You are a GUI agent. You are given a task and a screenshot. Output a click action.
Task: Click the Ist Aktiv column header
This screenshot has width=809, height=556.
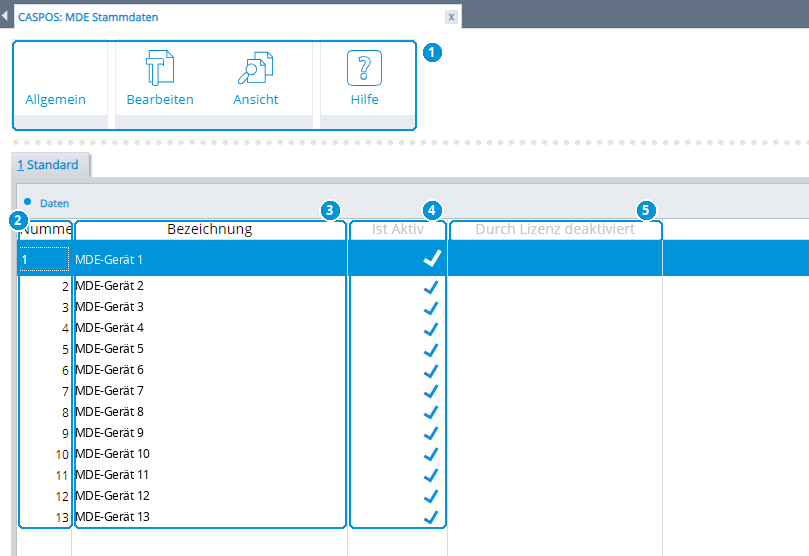point(398,230)
